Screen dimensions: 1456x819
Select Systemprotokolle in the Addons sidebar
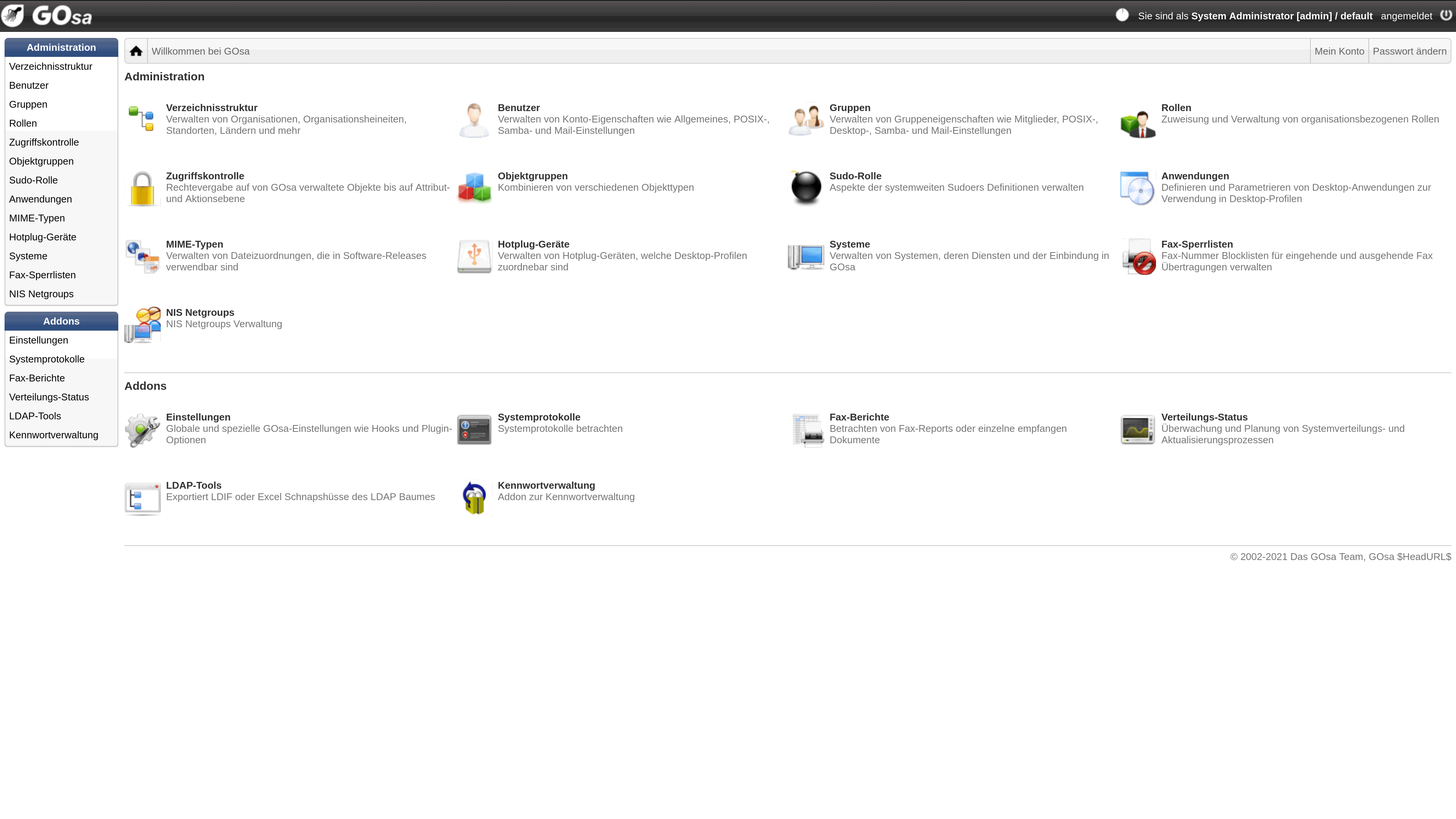[47, 359]
